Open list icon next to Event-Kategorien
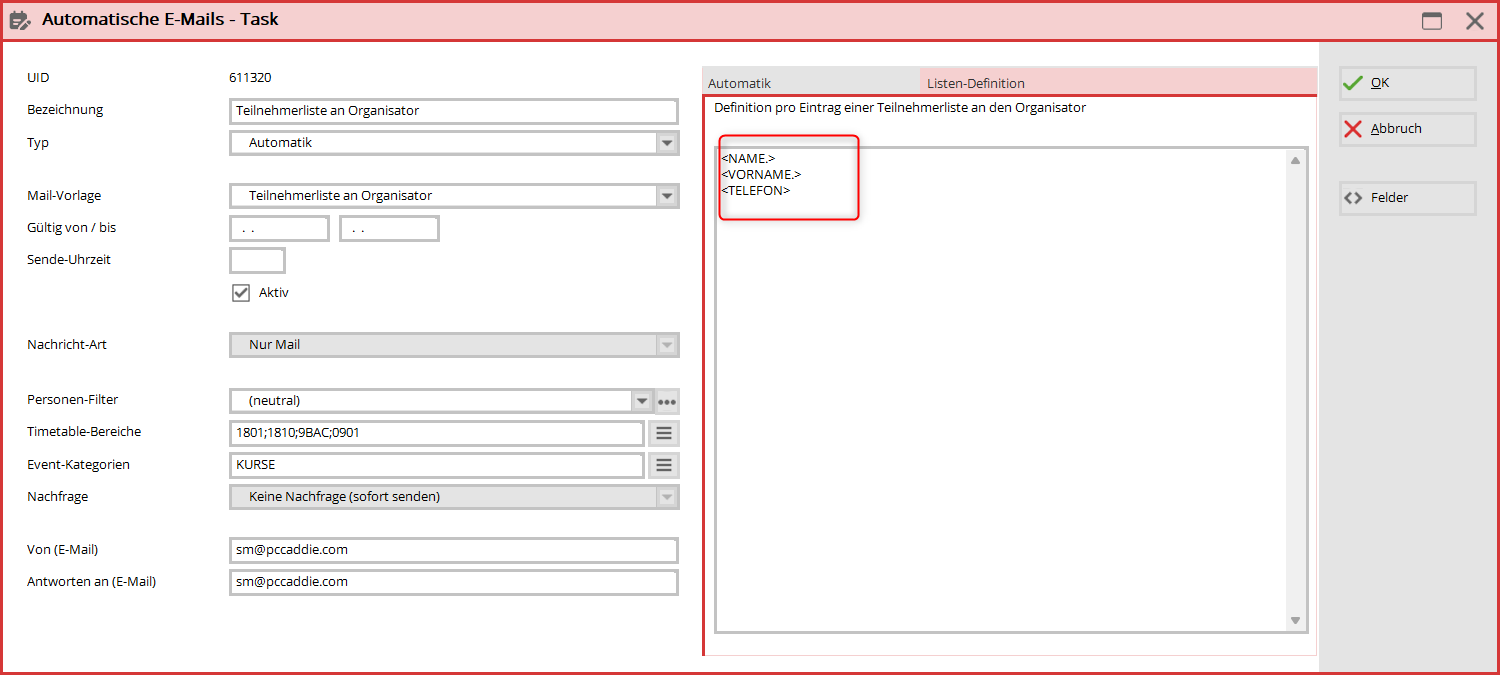The width and height of the screenshot is (1500, 675). tap(664, 465)
